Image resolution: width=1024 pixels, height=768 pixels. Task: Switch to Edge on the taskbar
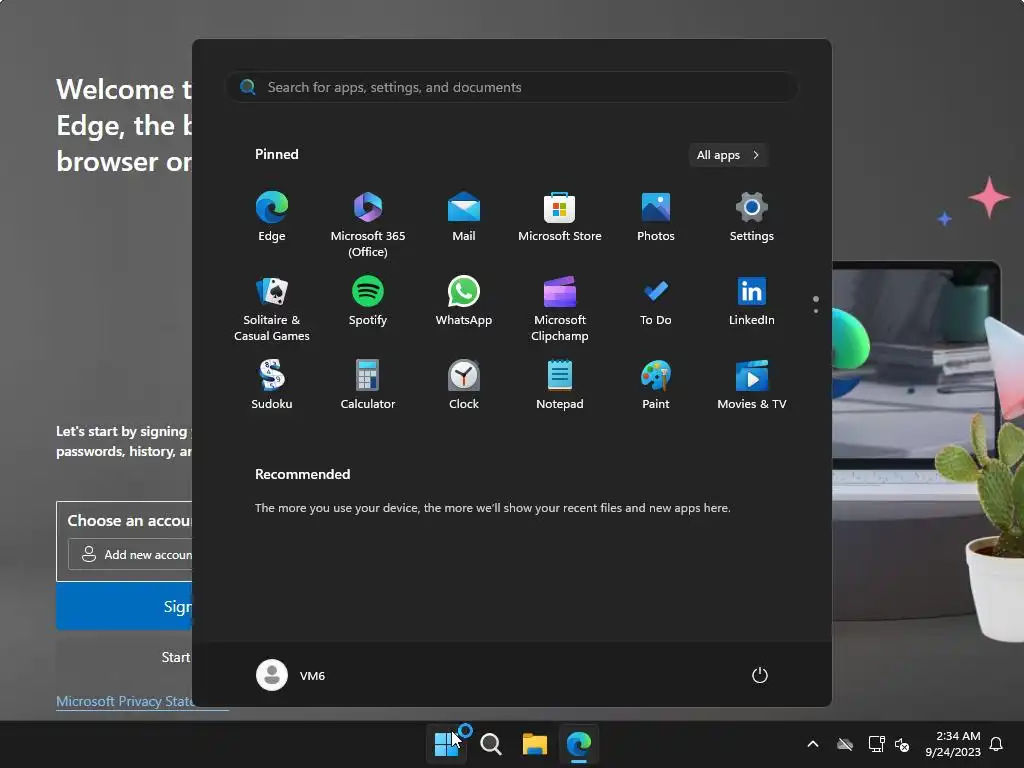(579, 744)
